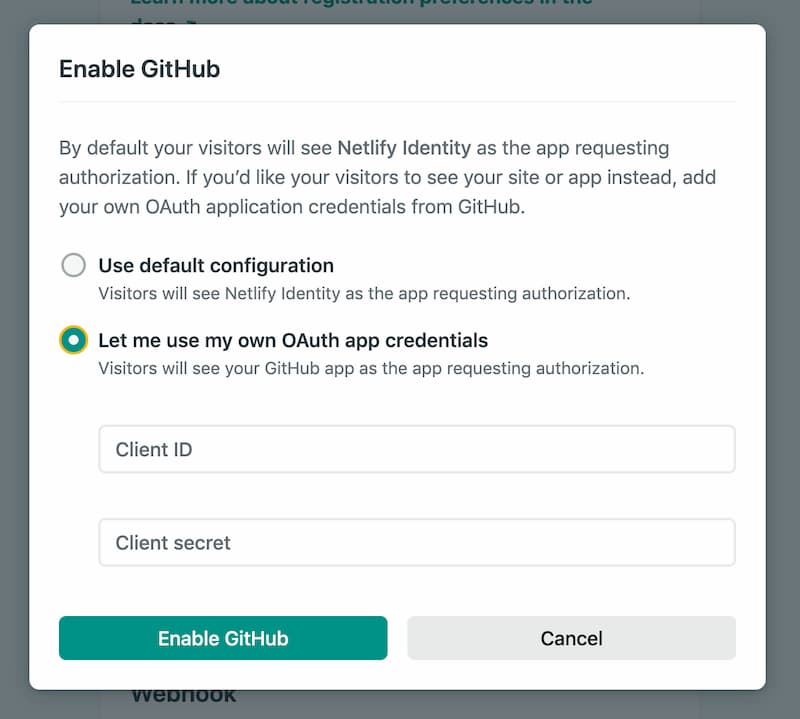This screenshot has height=719, width=800.
Task: Open the partially hidden "Learn more" docs link
Action: 360,6
